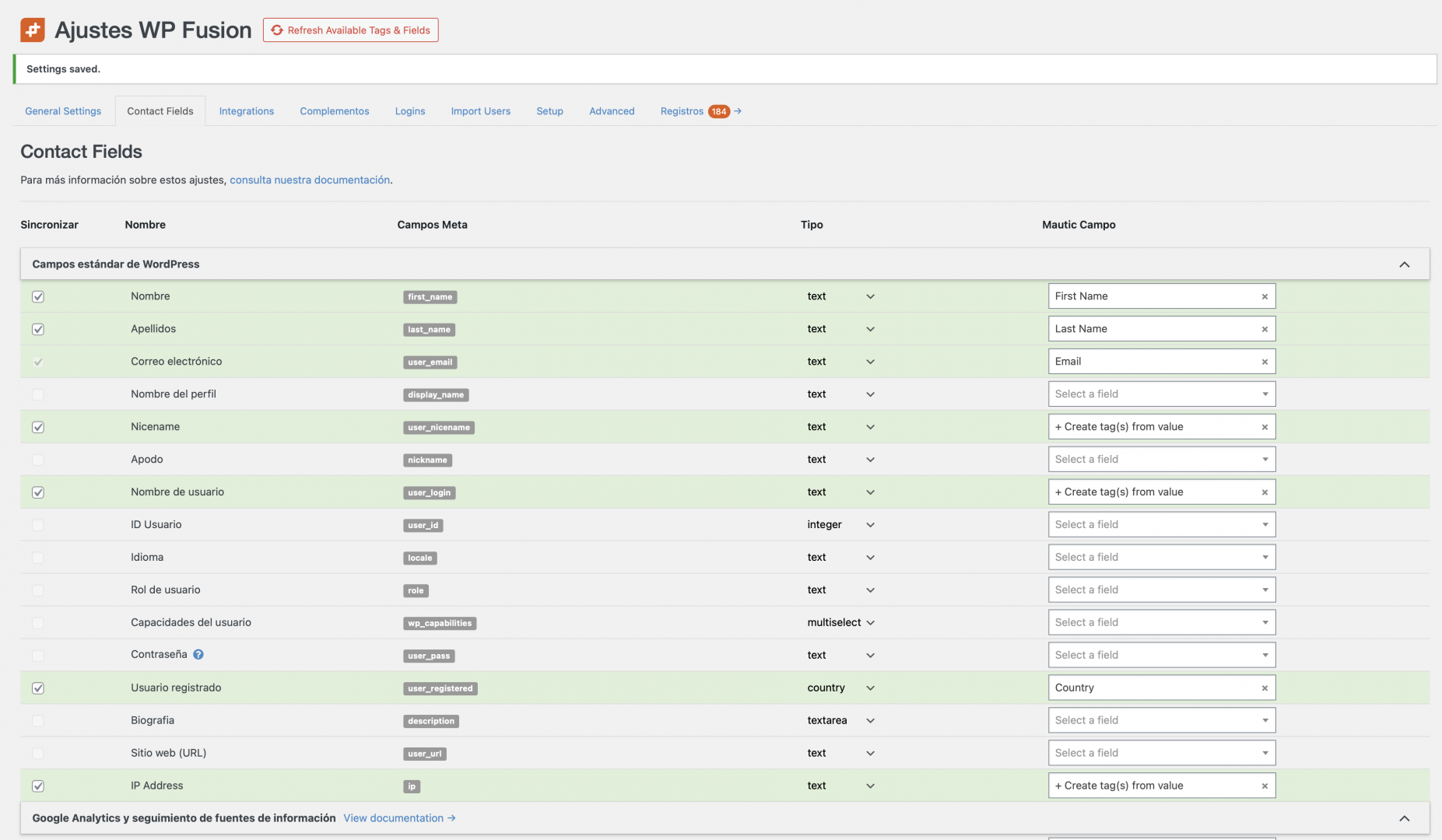Click the nickname meta key badge
Viewport: 1442px width, 840px height.
427,460
